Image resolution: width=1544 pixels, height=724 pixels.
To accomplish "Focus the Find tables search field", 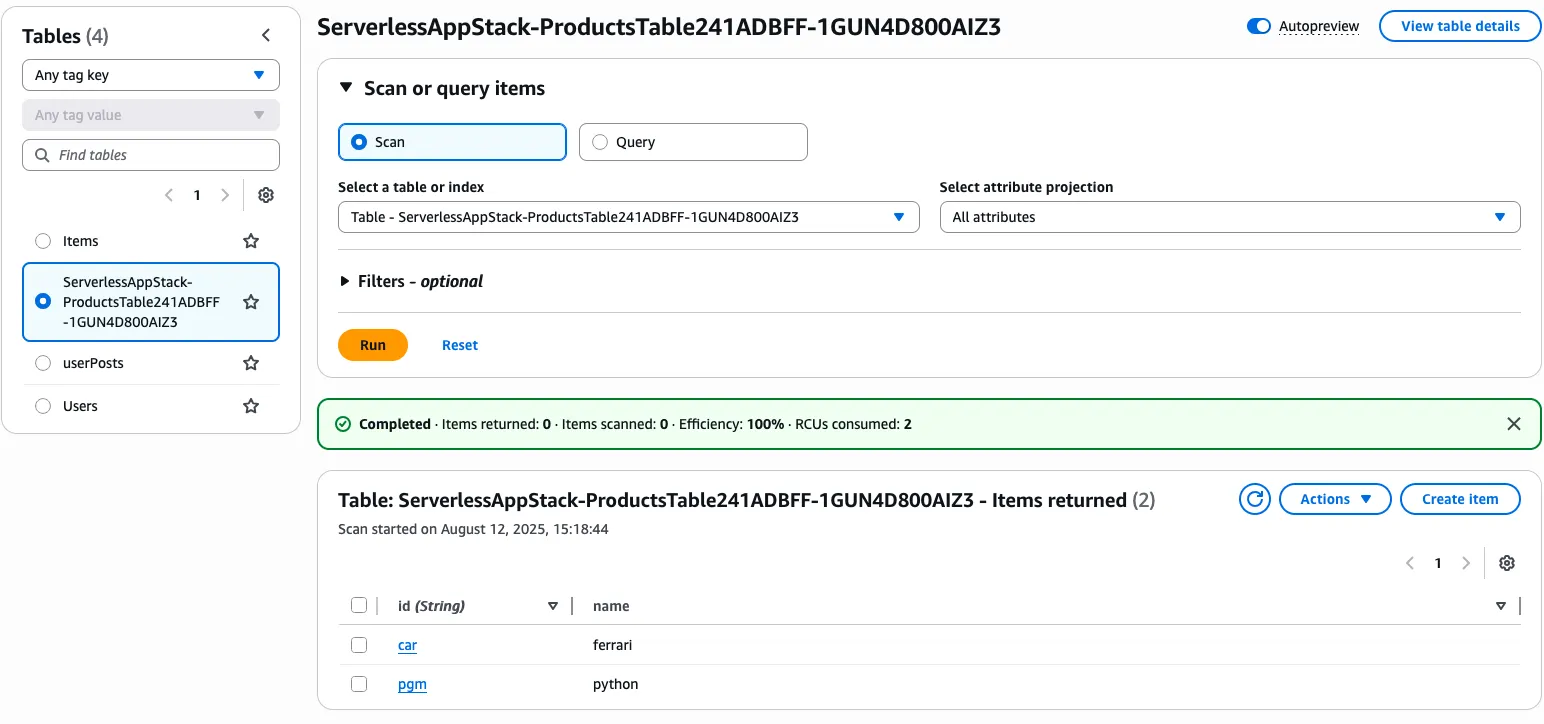I will point(151,155).
